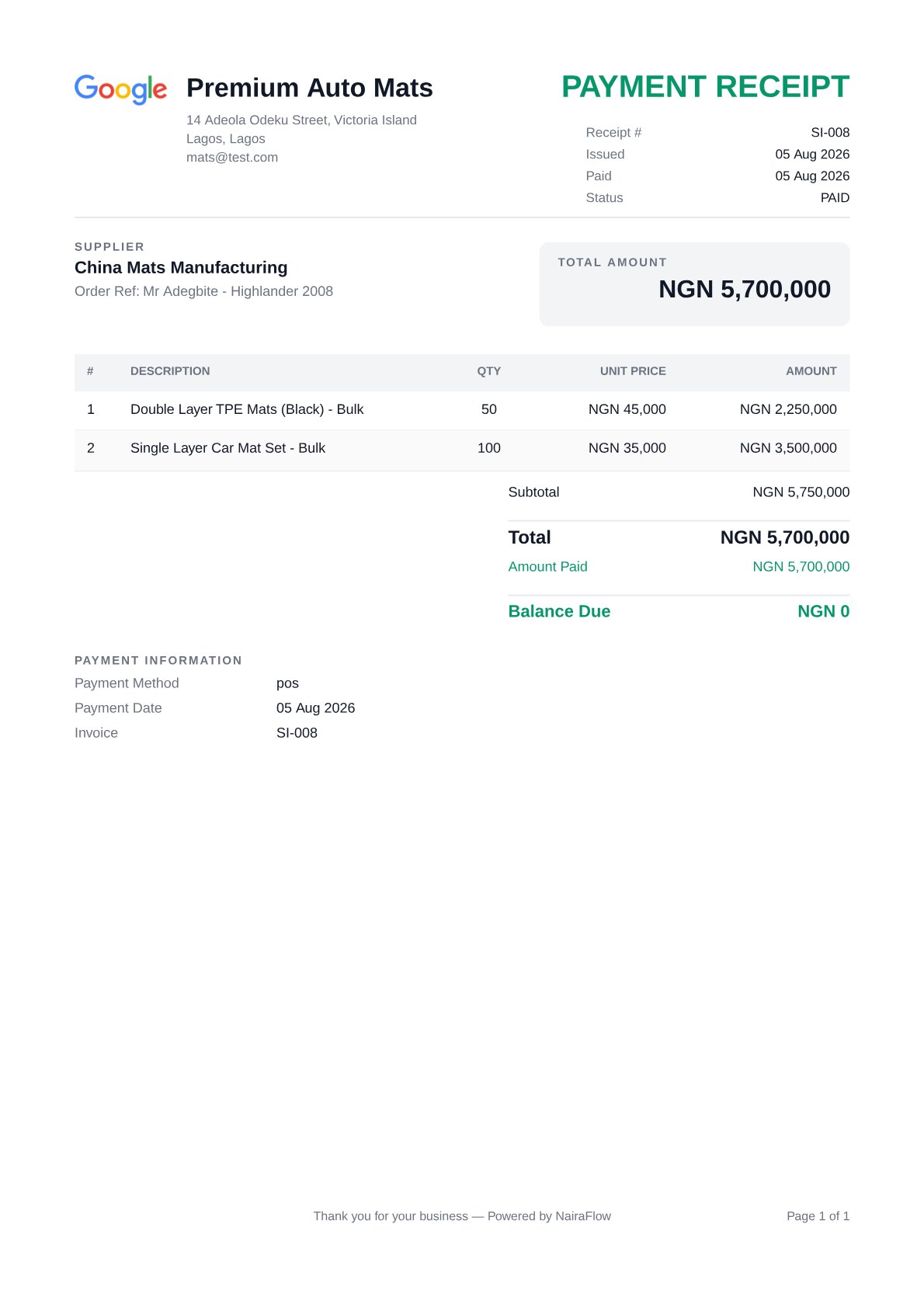Click the mats@test.com email address
This screenshot has height=1307, width=924.
[232, 158]
